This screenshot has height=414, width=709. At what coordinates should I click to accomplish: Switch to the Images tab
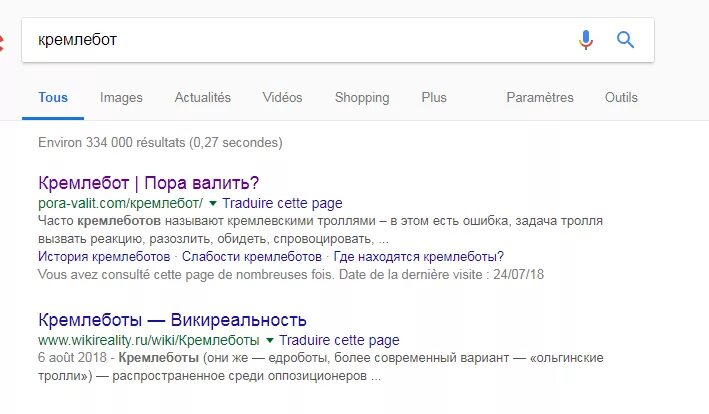click(121, 98)
